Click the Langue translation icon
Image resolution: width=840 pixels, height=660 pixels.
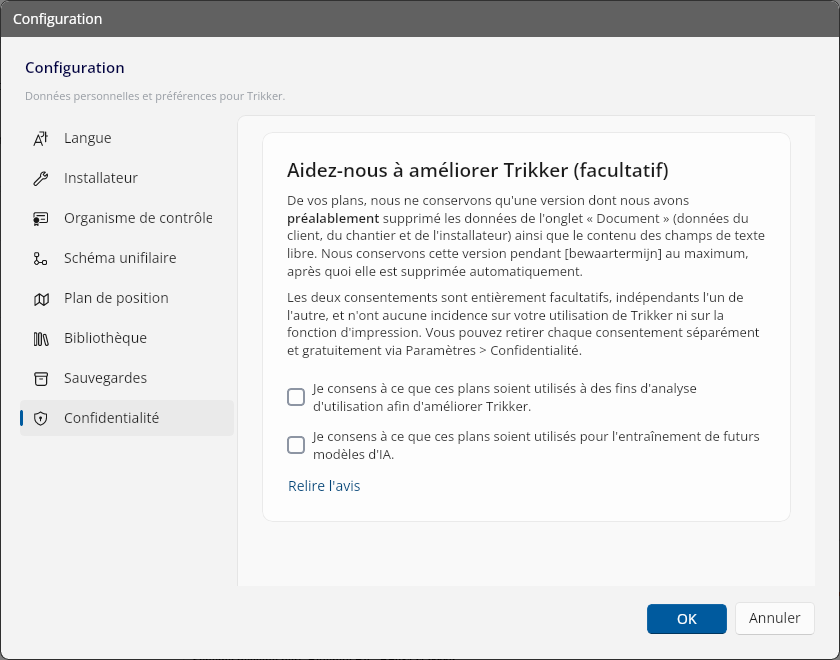click(x=41, y=138)
